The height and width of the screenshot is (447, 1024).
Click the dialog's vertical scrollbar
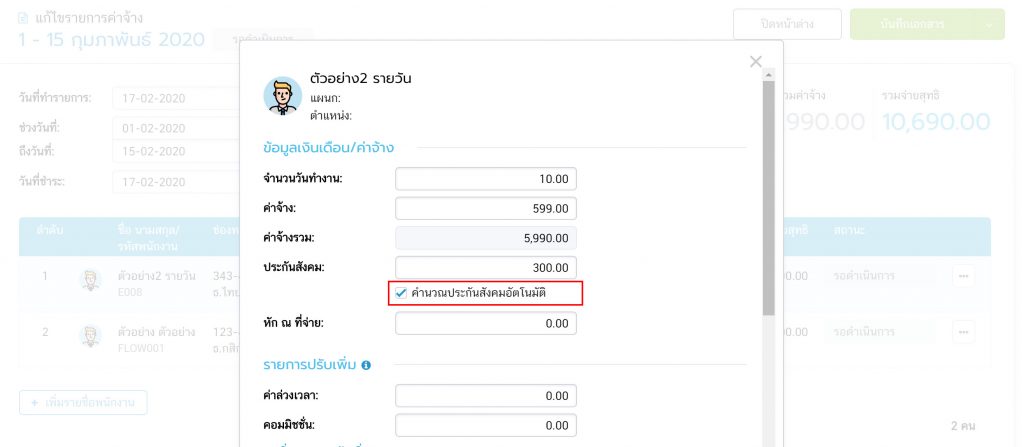pyautogui.click(x=769, y=196)
